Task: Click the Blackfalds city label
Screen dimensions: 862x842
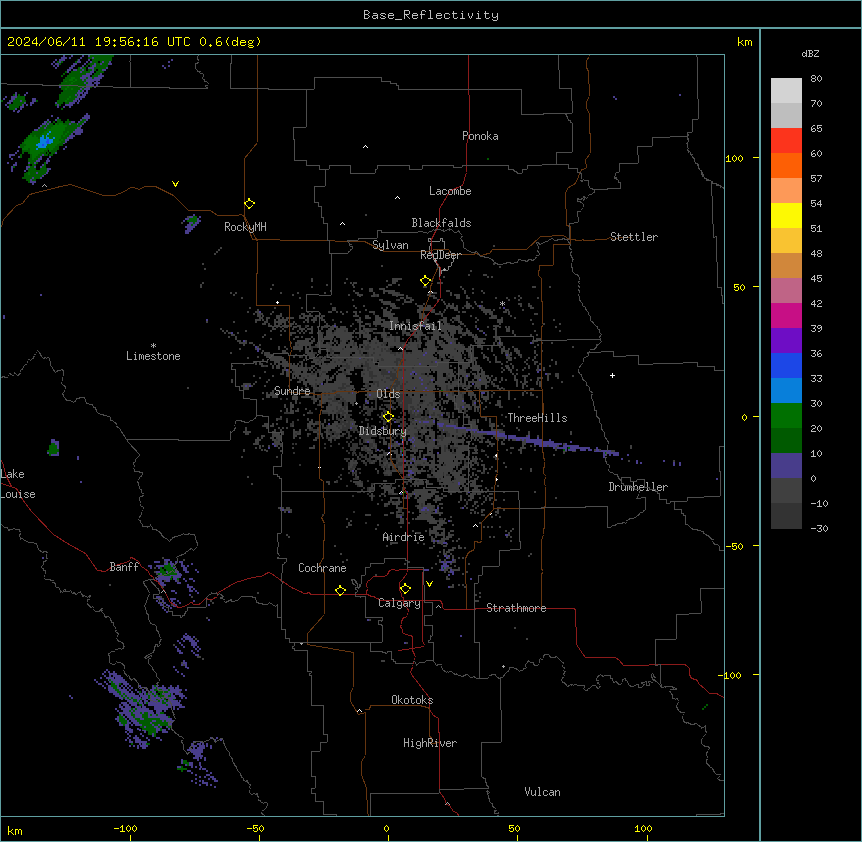Action: (441, 223)
